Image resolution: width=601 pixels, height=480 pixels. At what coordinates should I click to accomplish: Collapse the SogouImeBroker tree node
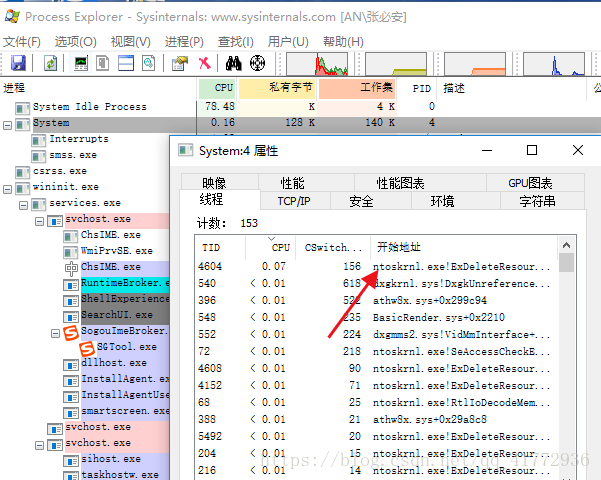pyautogui.click(x=56, y=333)
